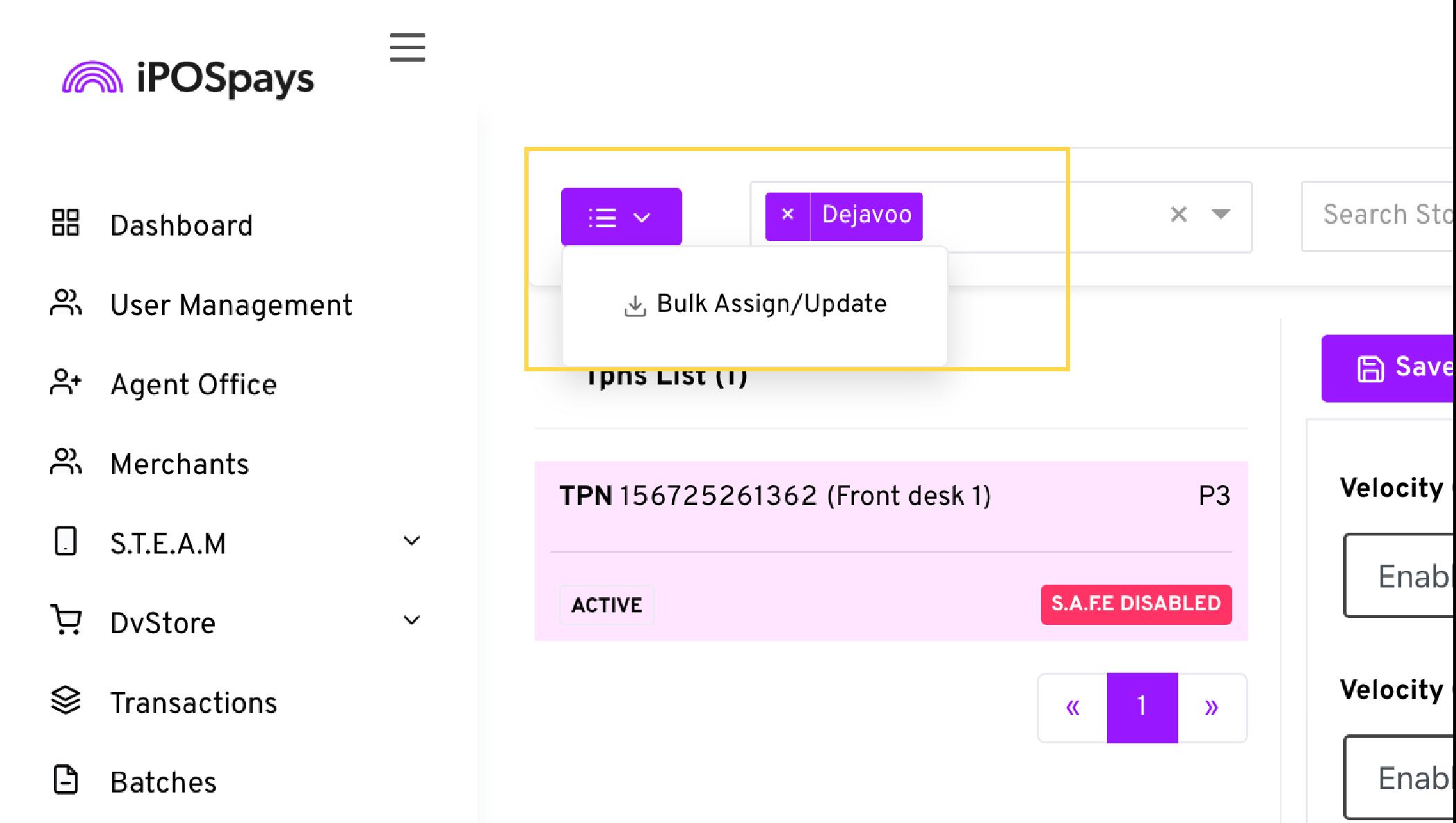Click the User Management people icon
The image size is (1456, 823).
(x=66, y=303)
